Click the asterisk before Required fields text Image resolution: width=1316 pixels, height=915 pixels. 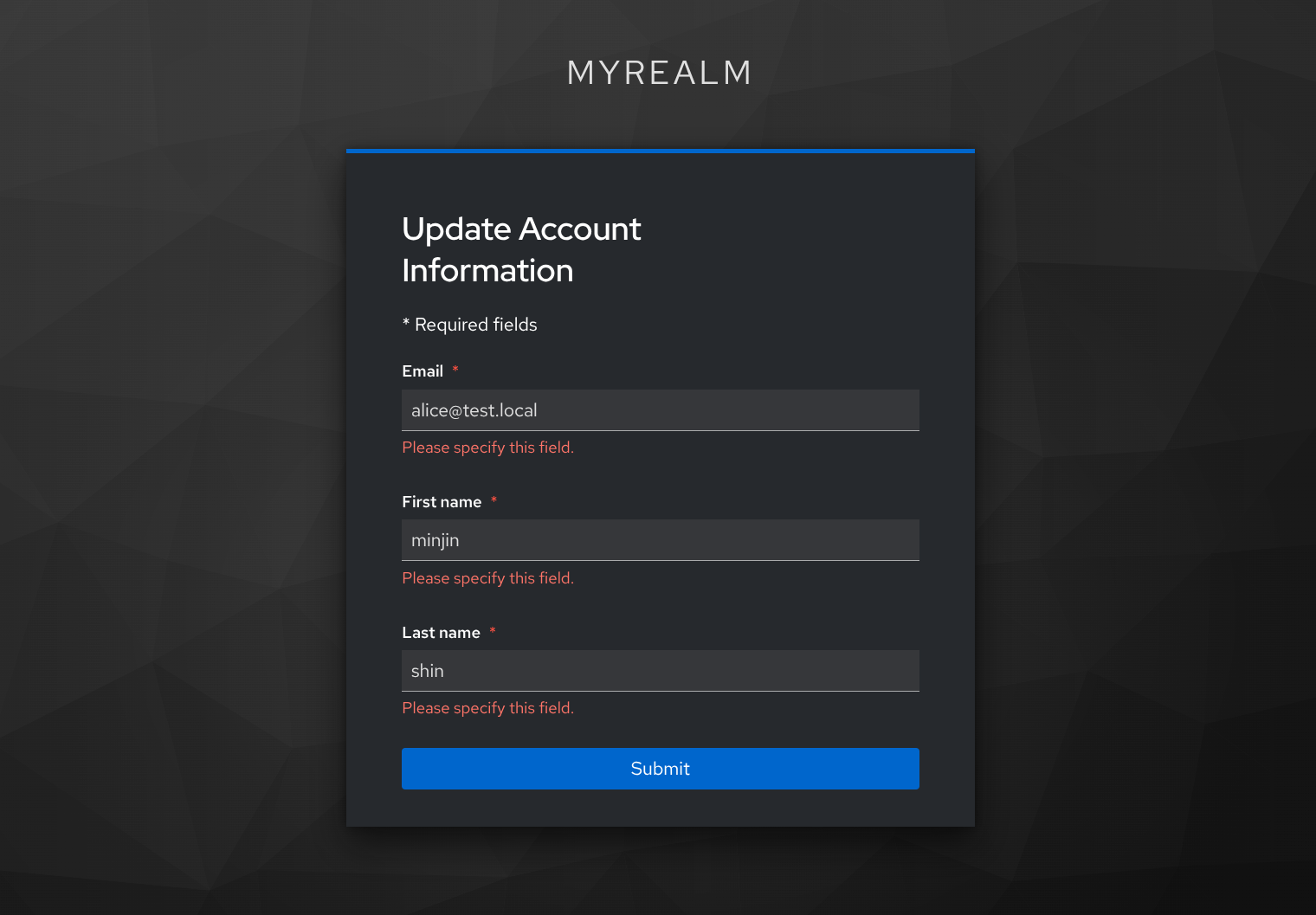[x=406, y=323]
